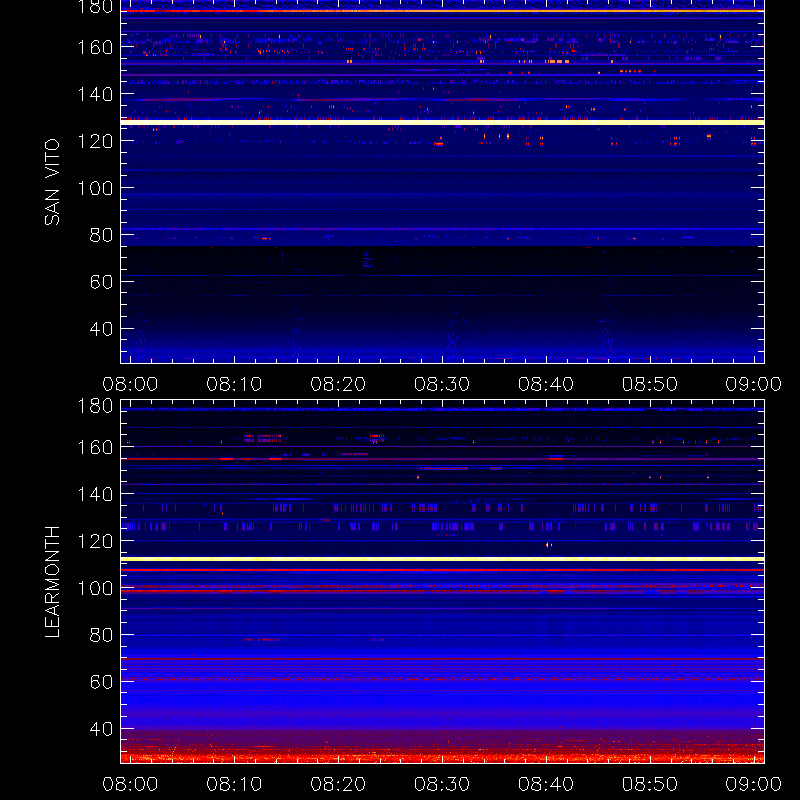This screenshot has width=800, height=800.
Task: Click the 08:00 time label under SAN VITO plot
Action: pos(130,384)
